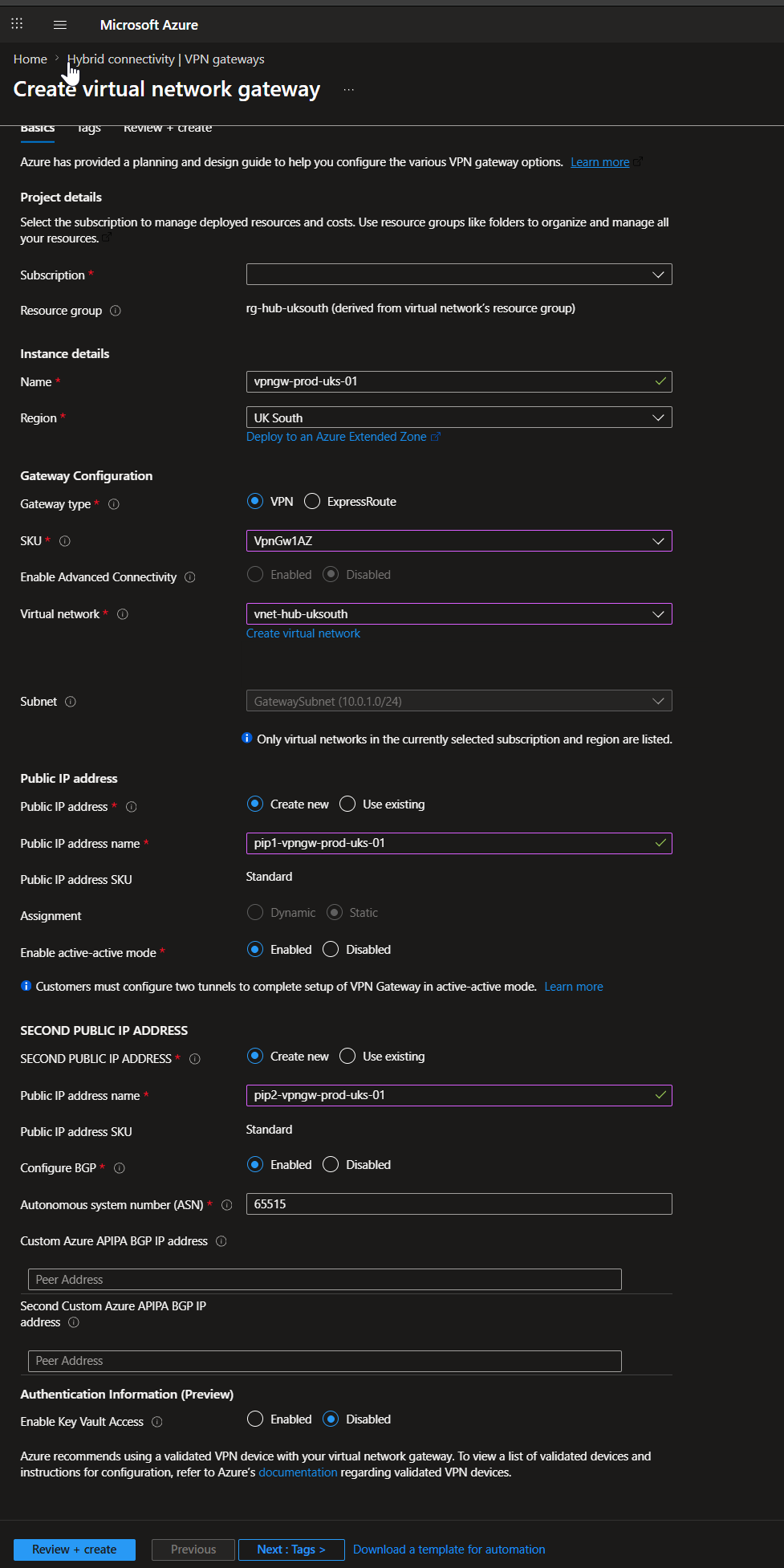Set active-active mode to Enabled
The width and height of the screenshot is (784, 1568).
(x=255, y=949)
